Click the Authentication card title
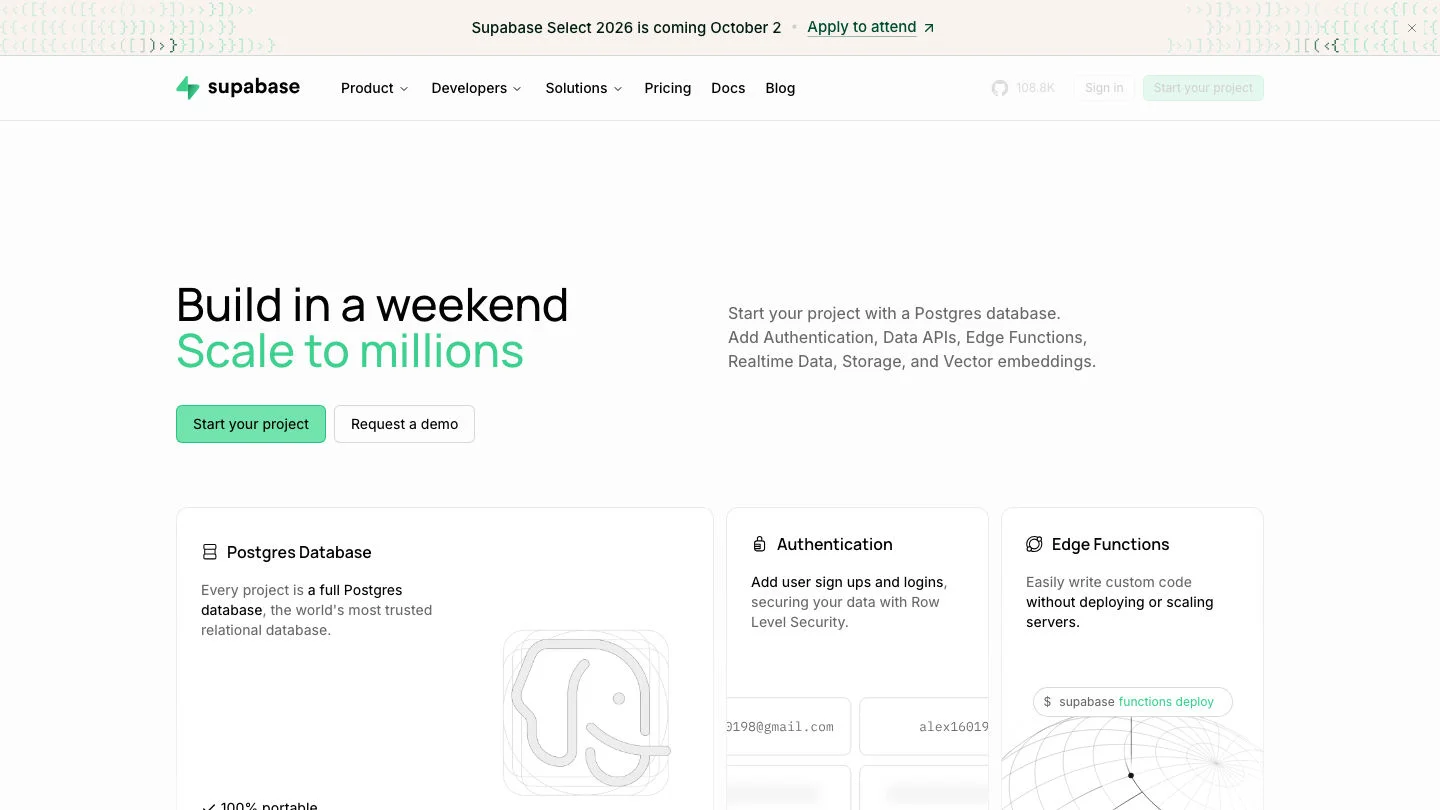The width and height of the screenshot is (1440, 810). click(x=835, y=544)
